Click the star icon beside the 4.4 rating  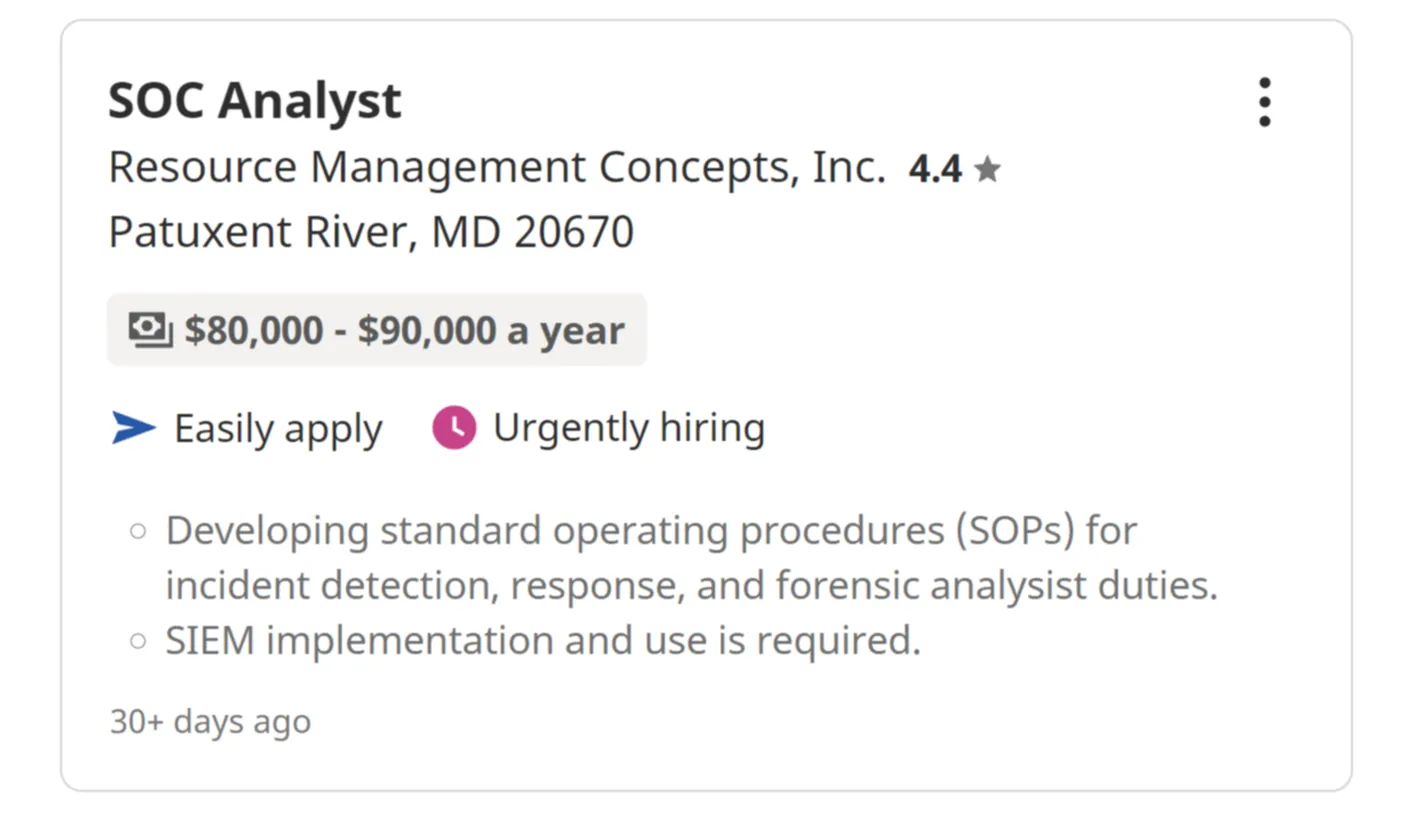(x=987, y=170)
